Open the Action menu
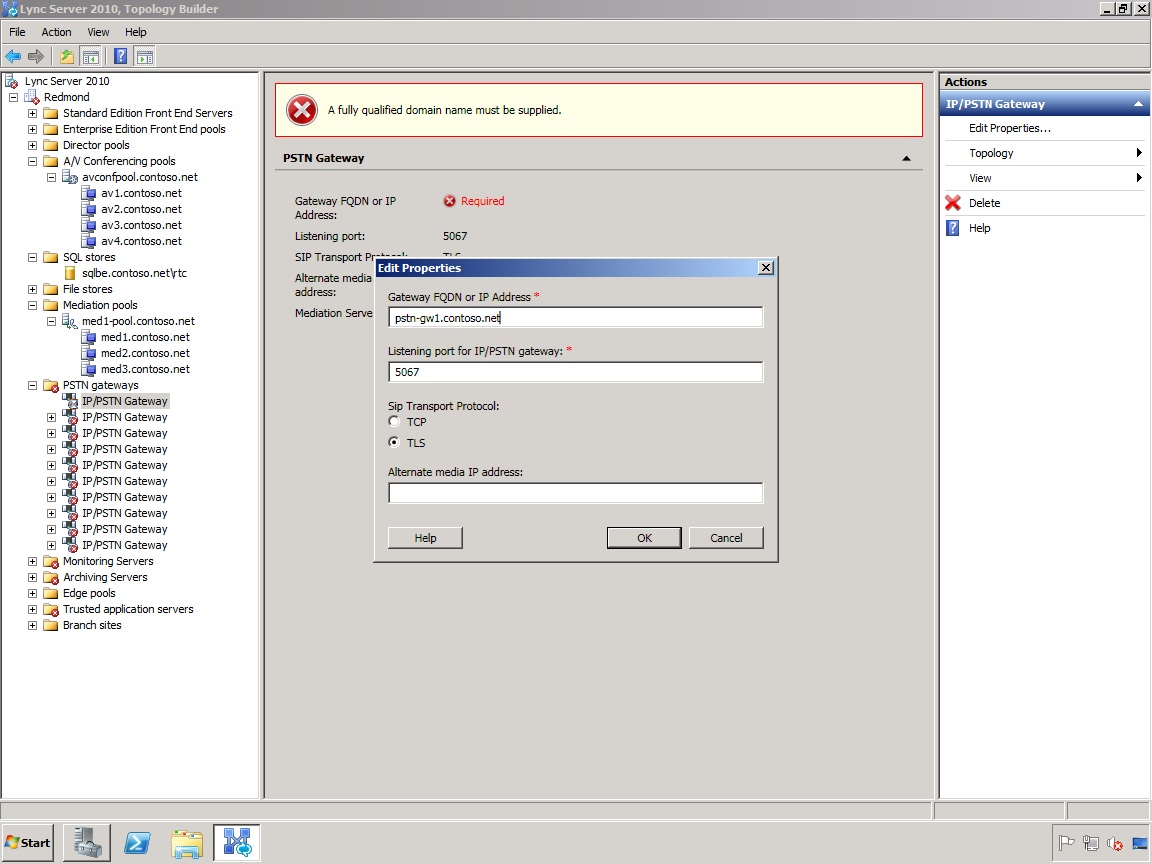Image resolution: width=1152 pixels, height=864 pixels. [57, 32]
